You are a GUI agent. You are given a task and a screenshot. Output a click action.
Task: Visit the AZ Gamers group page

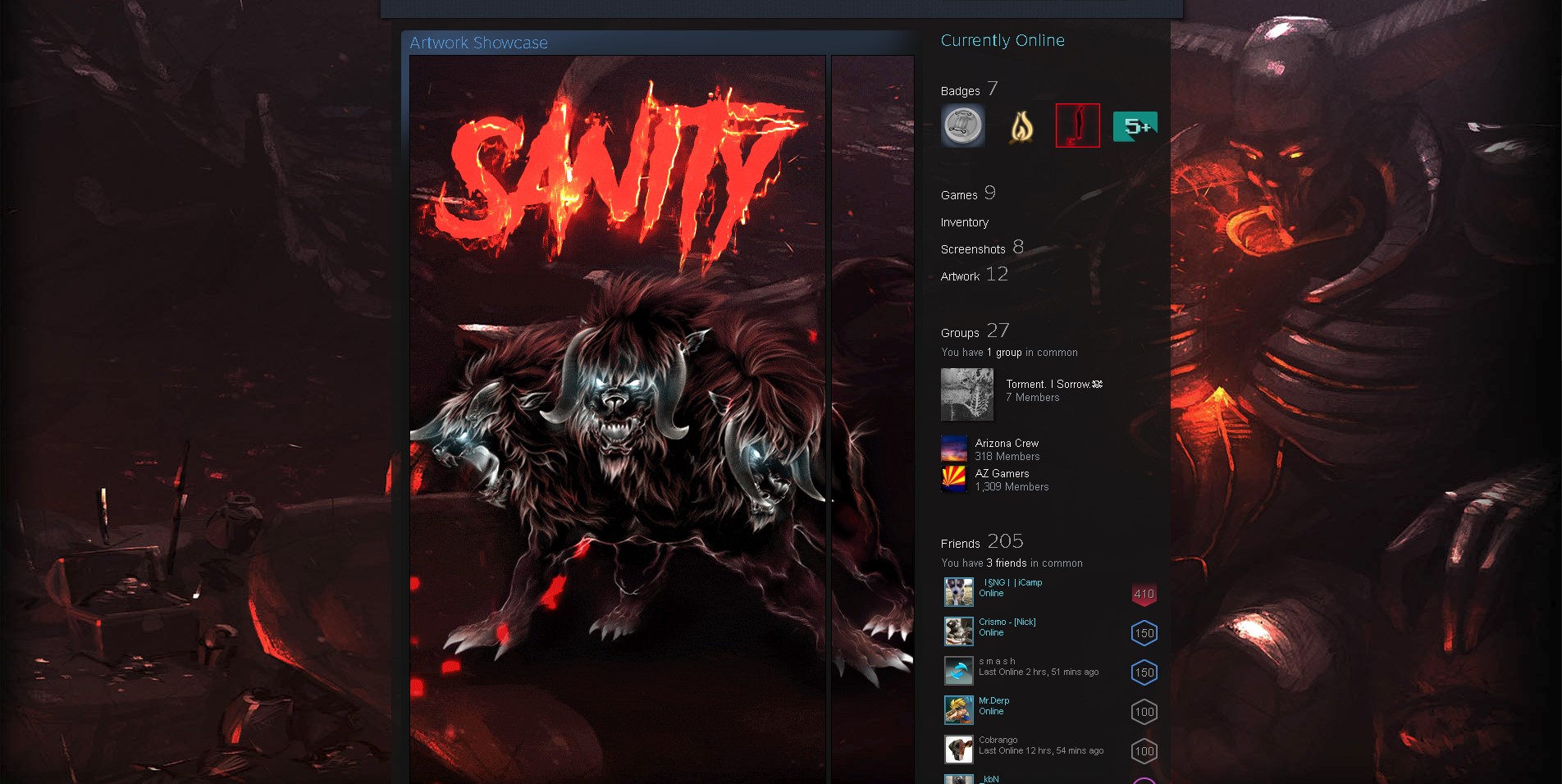click(1002, 473)
